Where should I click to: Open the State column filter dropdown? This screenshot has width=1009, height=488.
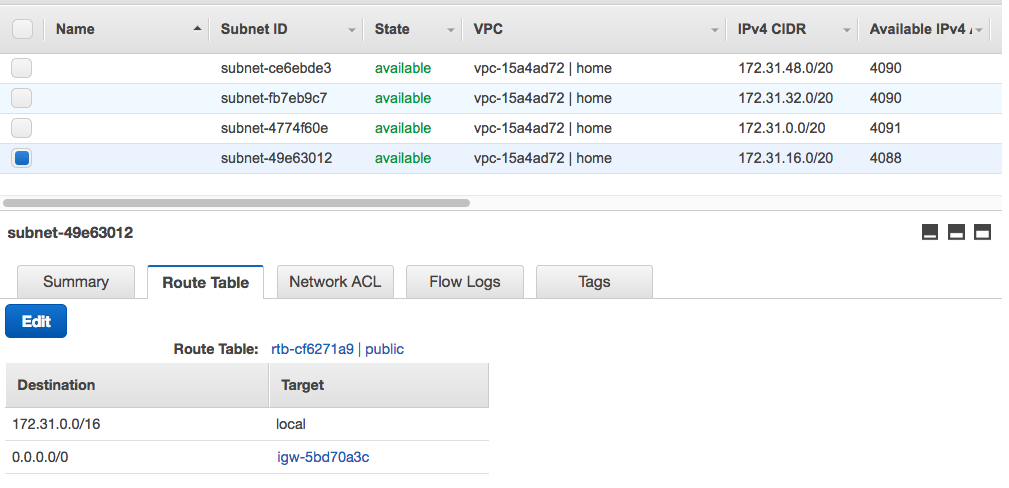point(452,31)
